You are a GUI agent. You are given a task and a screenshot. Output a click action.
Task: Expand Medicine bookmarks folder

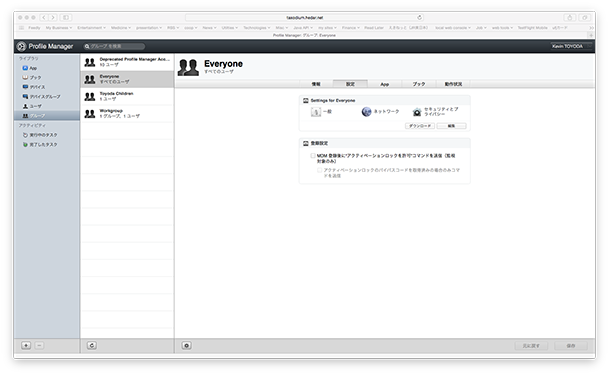coord(121,28)
